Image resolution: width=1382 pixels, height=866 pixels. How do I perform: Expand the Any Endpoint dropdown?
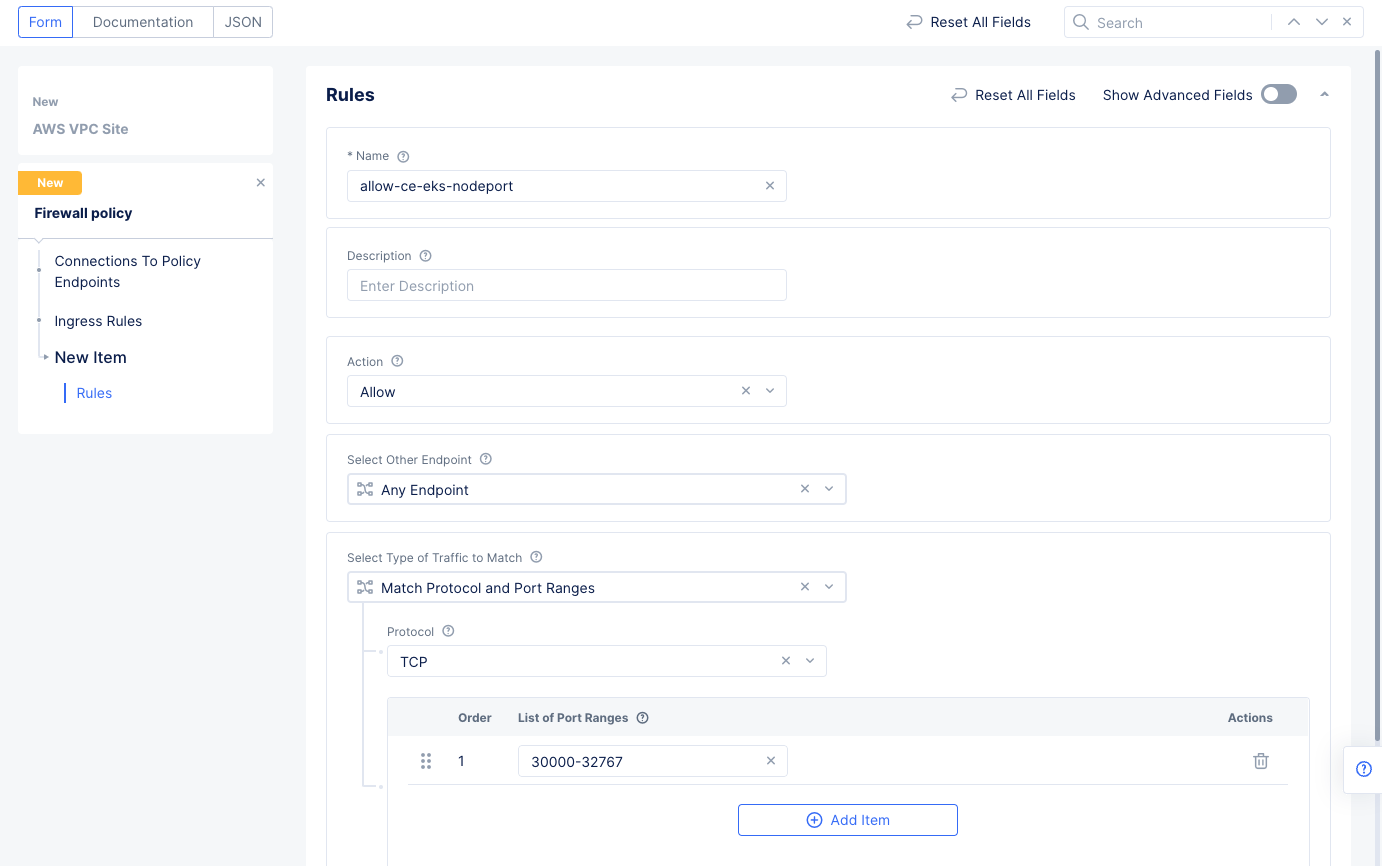point(829,489)
